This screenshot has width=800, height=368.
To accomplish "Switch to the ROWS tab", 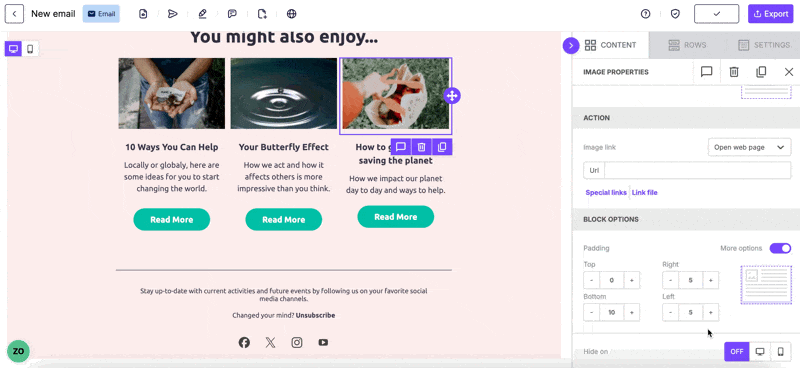I will 687,45.
